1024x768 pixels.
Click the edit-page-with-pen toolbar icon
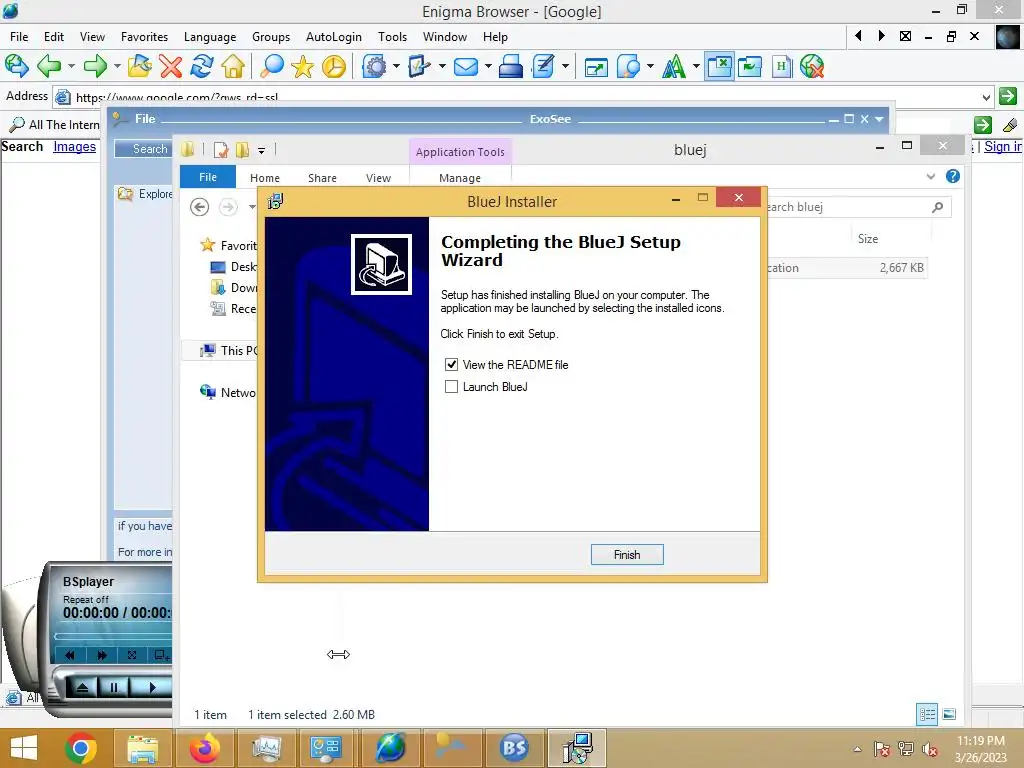point(543,66)
